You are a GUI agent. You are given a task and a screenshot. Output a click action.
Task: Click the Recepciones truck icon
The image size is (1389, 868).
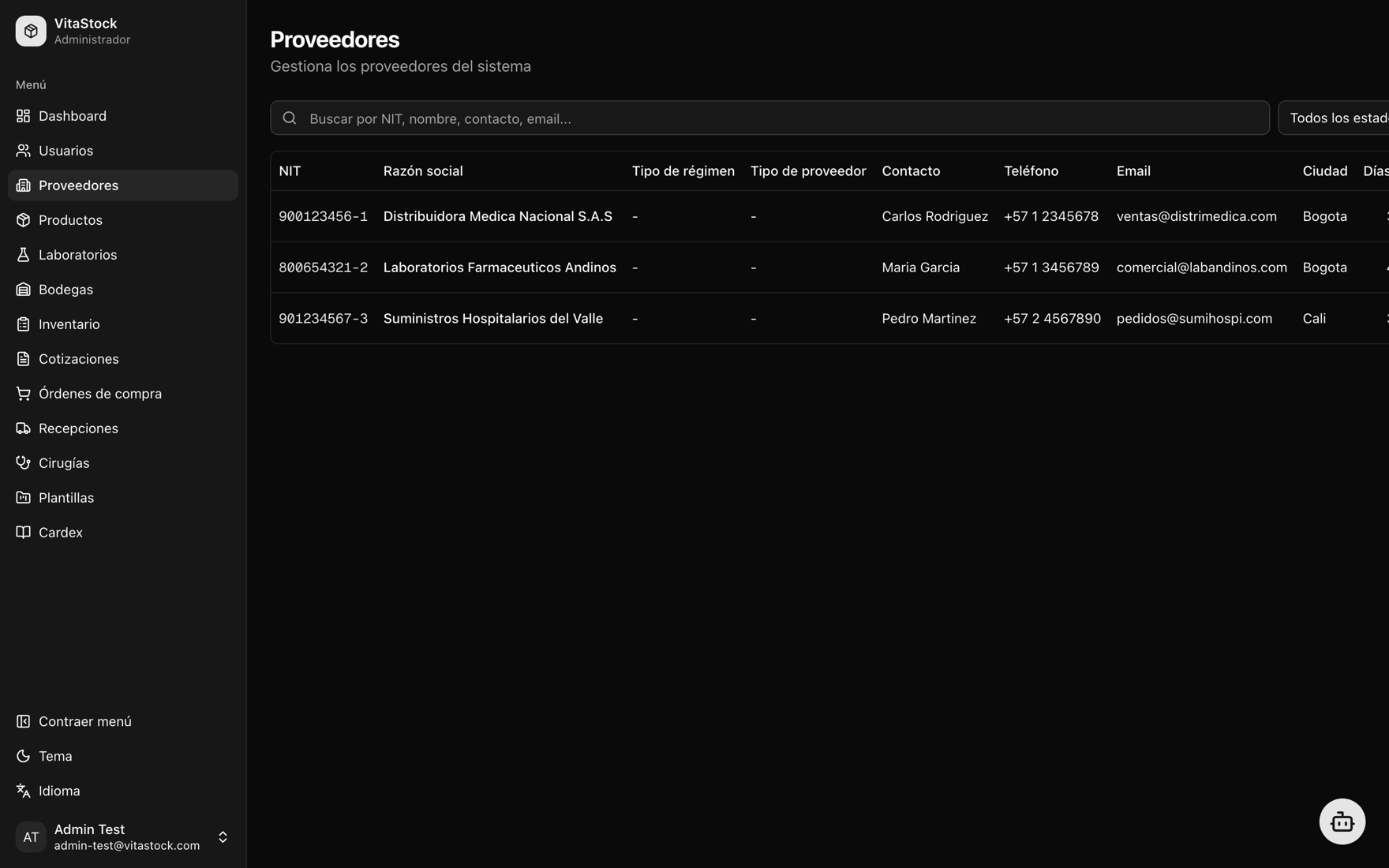(23, 428)
